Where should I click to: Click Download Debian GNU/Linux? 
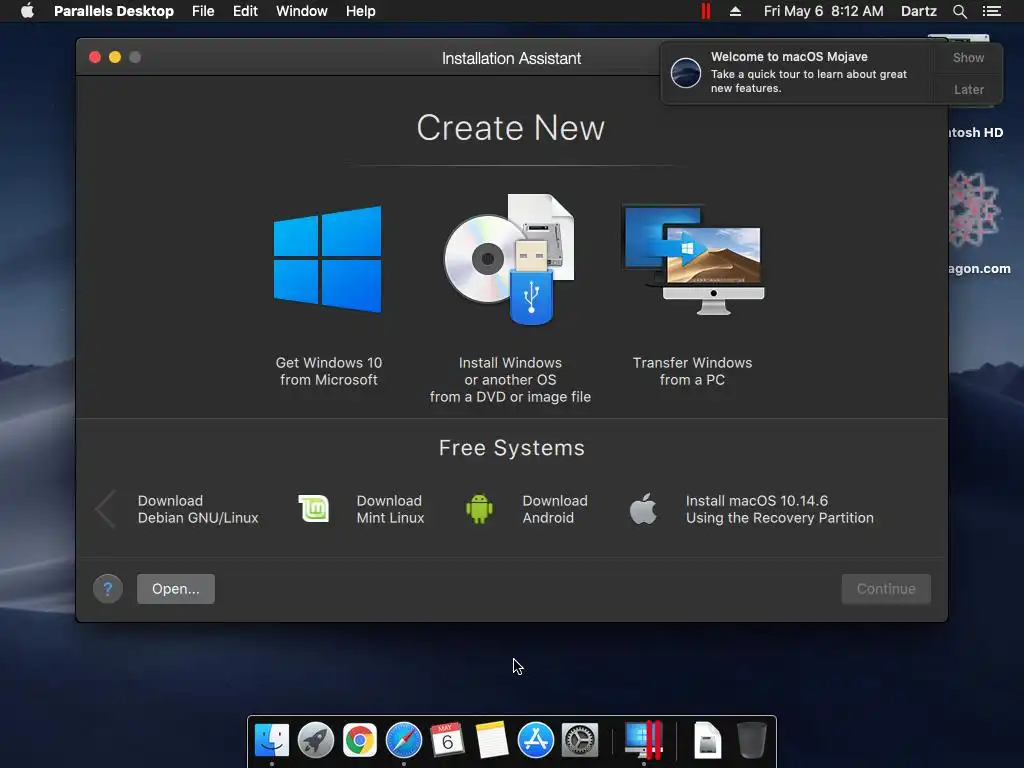point(198,509)
